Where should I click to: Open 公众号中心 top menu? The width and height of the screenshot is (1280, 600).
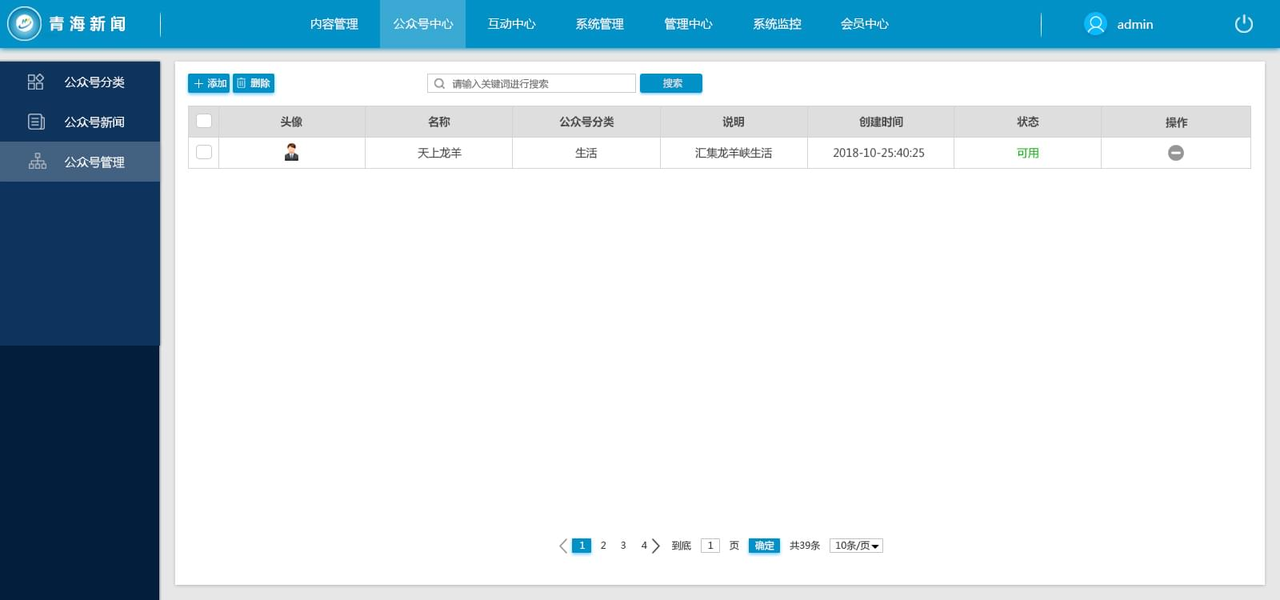click(x=423, y=24)
